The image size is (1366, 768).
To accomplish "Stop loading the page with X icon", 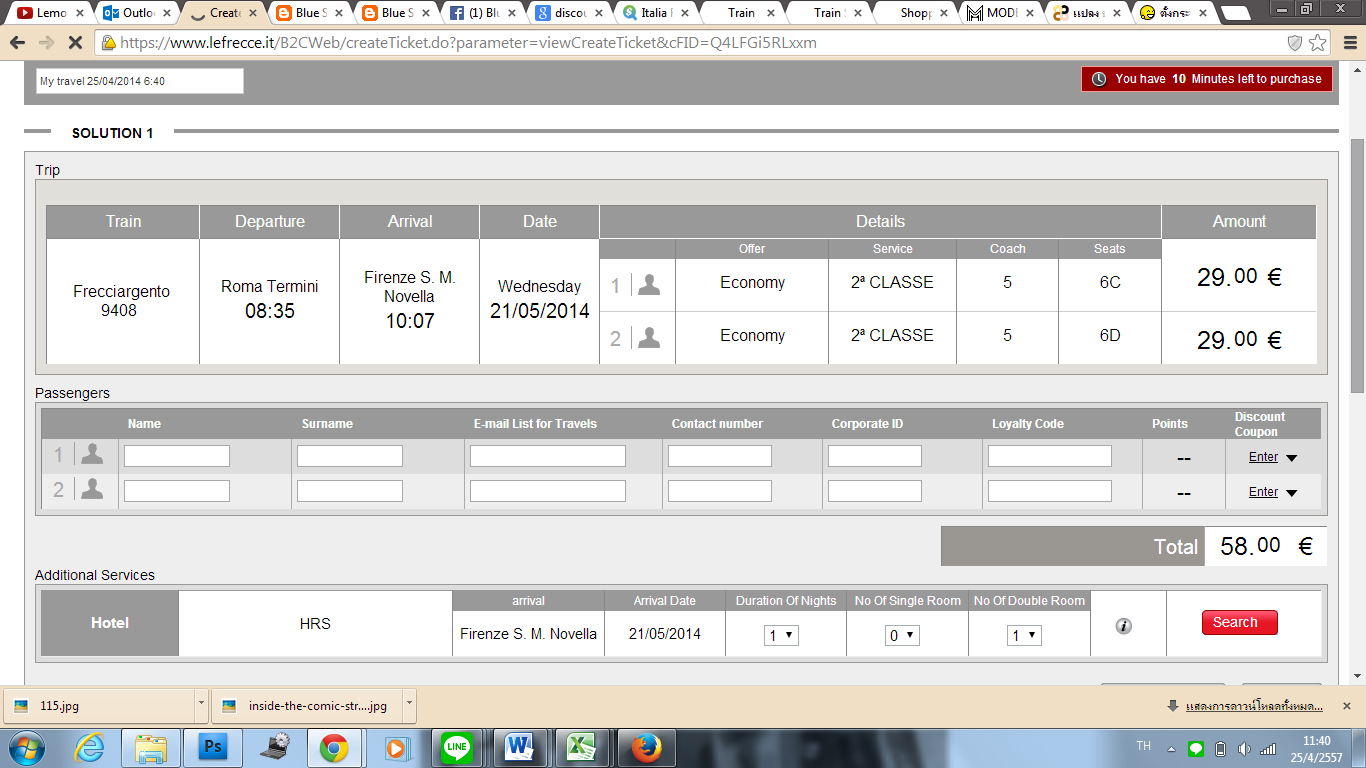I will 76,43.
